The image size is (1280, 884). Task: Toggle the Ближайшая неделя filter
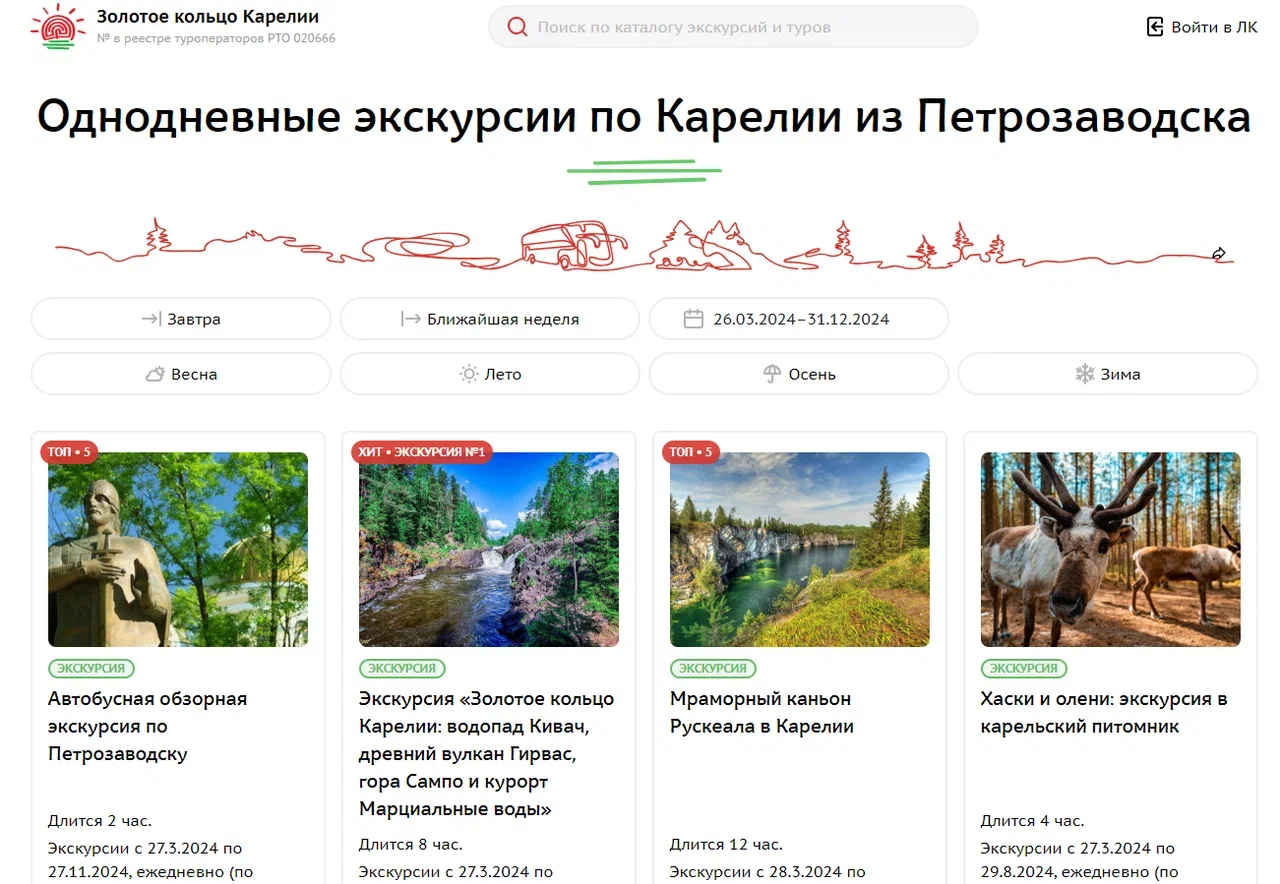tap(490, 319)
